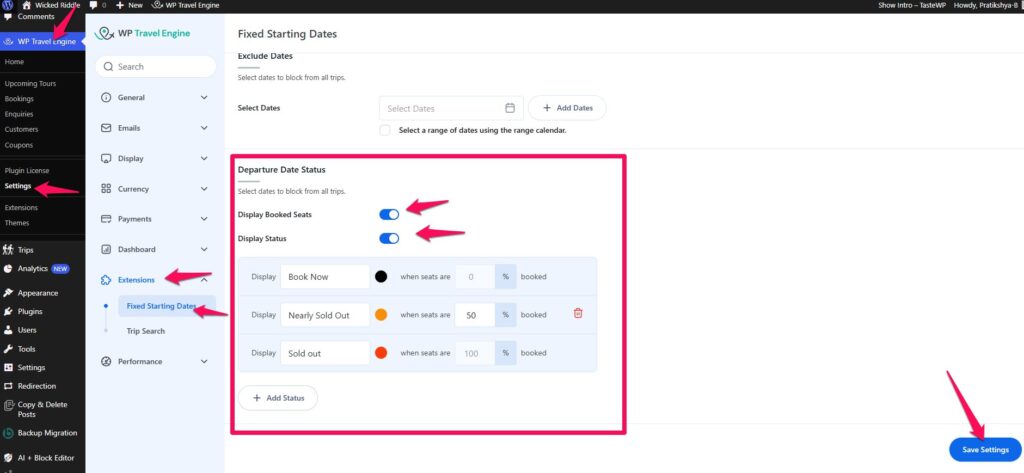Image resolution: width=1024 pixels, height=473 pixels.
Task: Click the Sold out label field
Action: (x=325, y=353)
